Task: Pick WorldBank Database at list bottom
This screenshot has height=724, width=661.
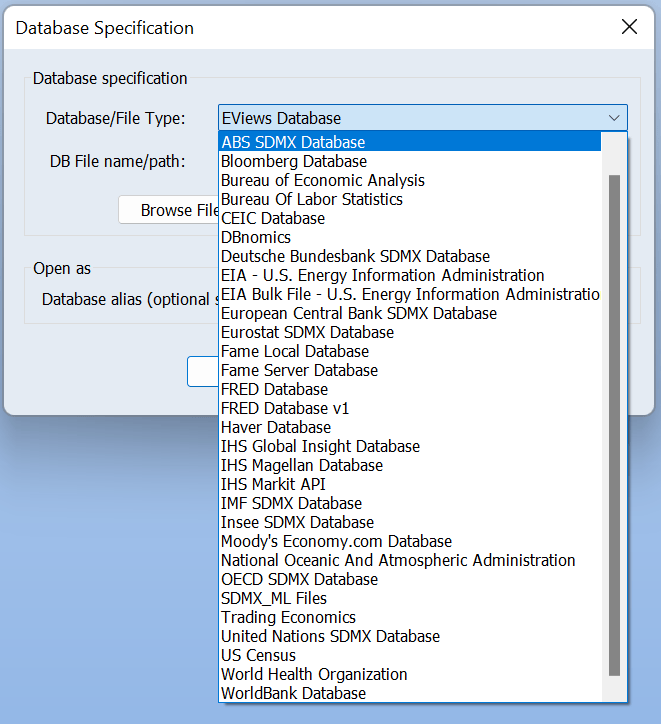Action: (x=293, y=693)
